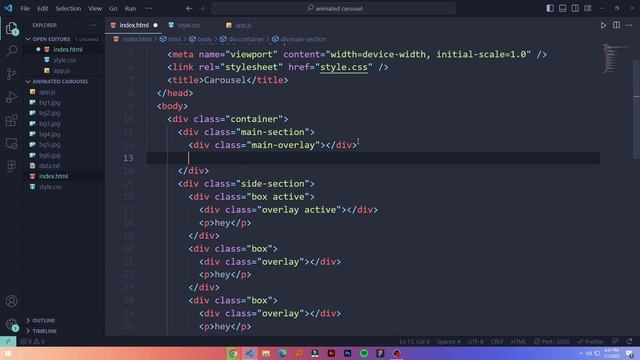Open notifications bell in status bar
The width and height of the screenshot is (640, 360).
click(629, 341)
